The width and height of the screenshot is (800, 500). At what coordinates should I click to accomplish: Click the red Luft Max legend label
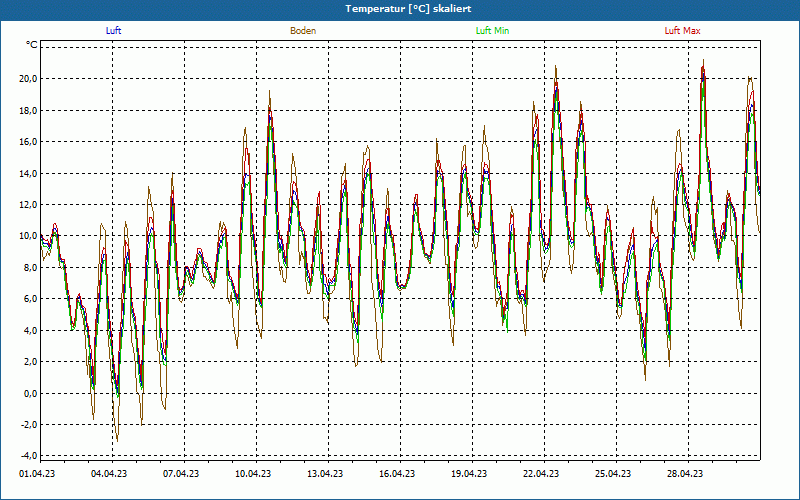click(x=682, y=31)
